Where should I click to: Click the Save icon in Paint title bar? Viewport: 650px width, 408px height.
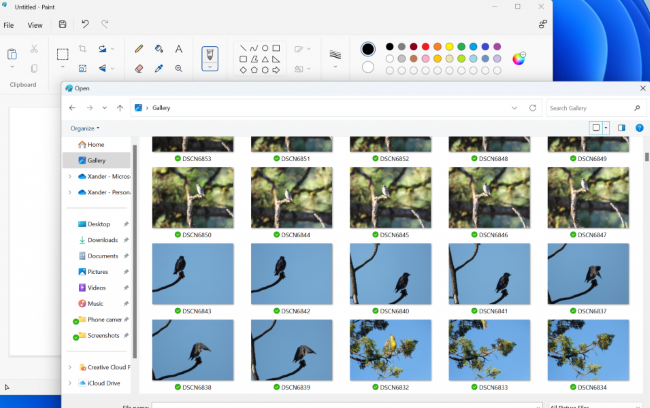pos(63,24)
